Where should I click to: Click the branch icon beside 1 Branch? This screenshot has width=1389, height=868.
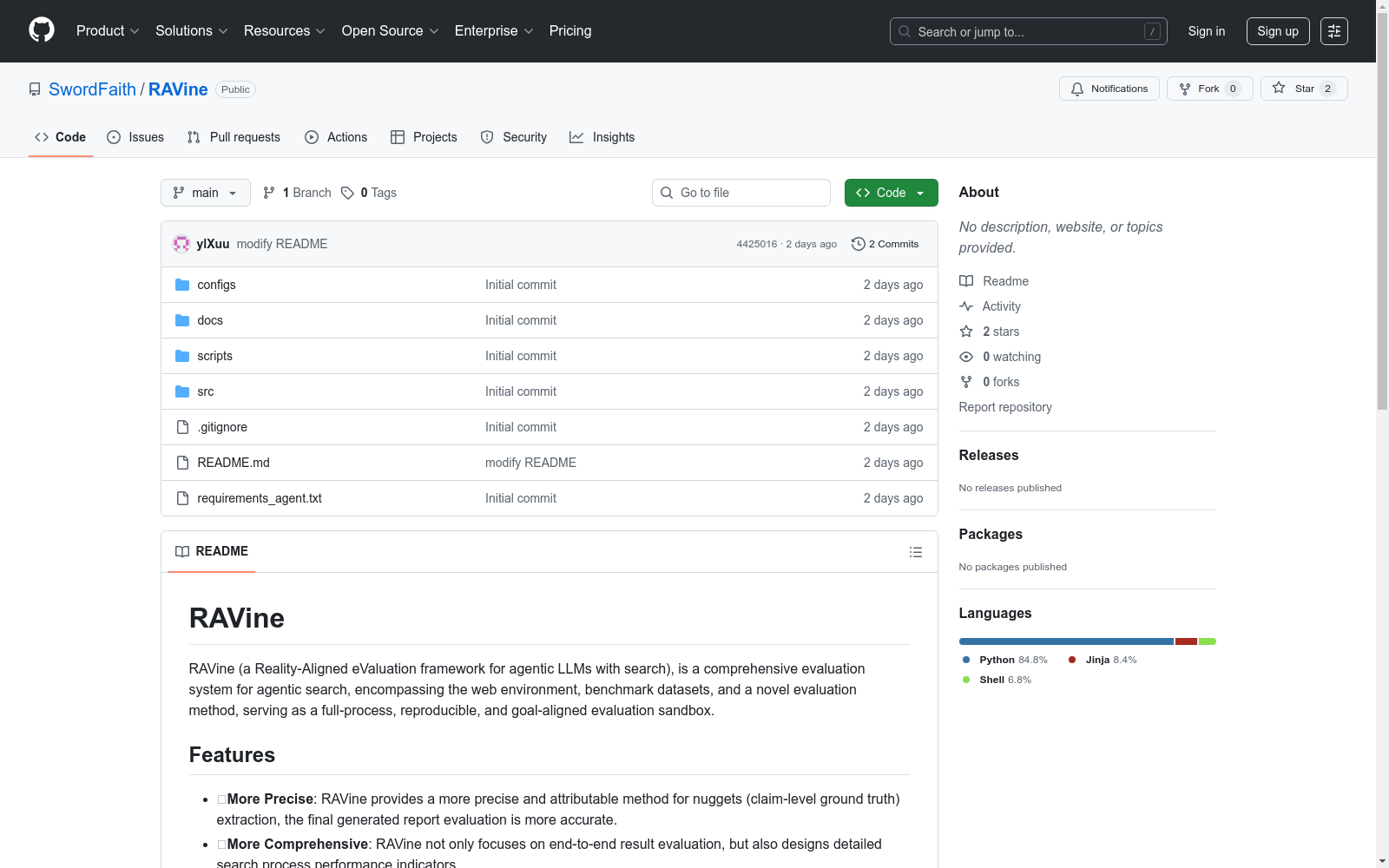click(x=269, y=193)
